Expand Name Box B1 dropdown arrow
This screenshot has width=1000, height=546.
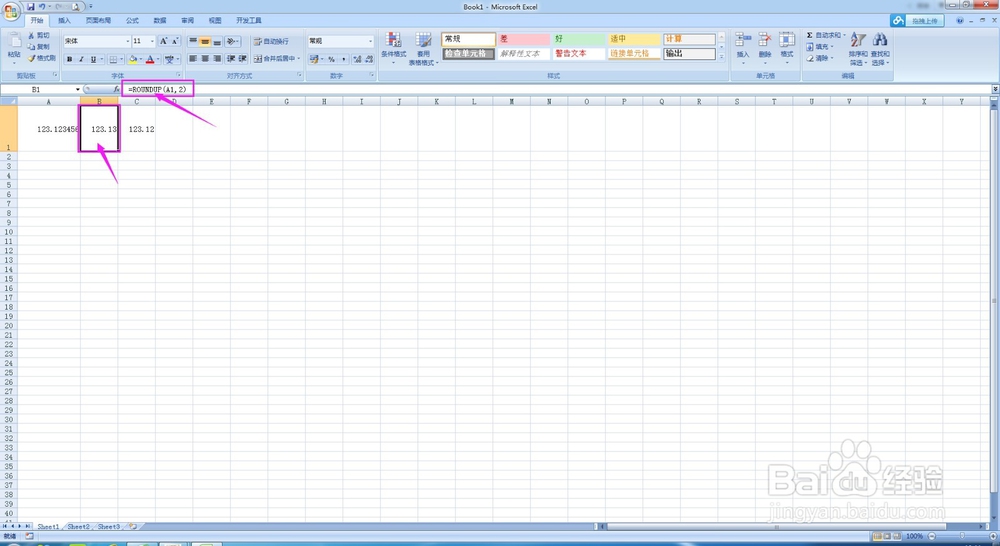(78, 89)
